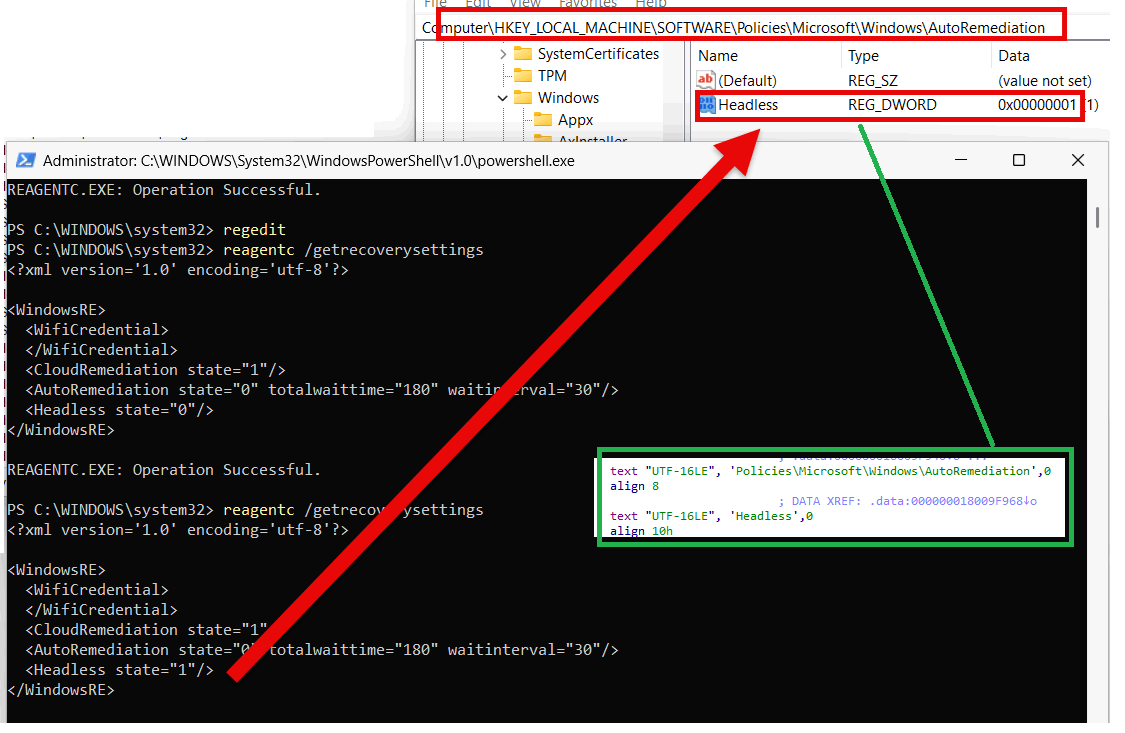1125x733 pixels.
Task: Click the Windows folder icon in tree
Action: pyautogui.click(x=524, y=98)
